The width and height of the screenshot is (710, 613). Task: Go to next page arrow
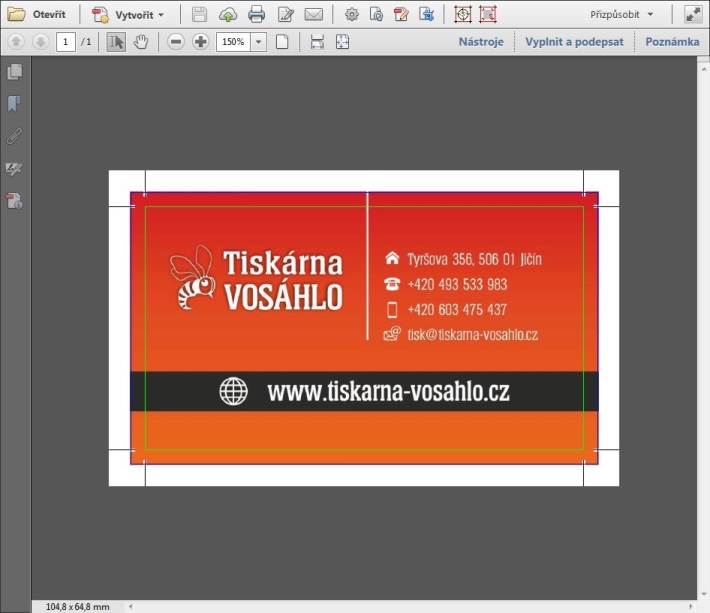click(41, 42)
